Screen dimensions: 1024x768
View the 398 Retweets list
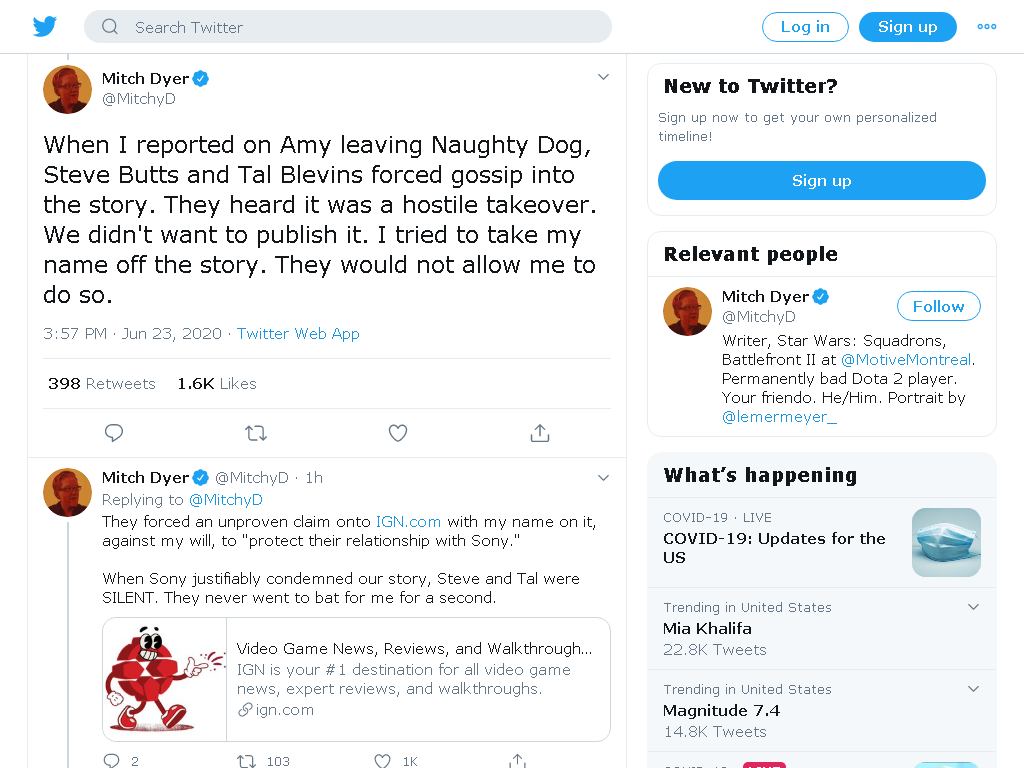click(102, 383)
